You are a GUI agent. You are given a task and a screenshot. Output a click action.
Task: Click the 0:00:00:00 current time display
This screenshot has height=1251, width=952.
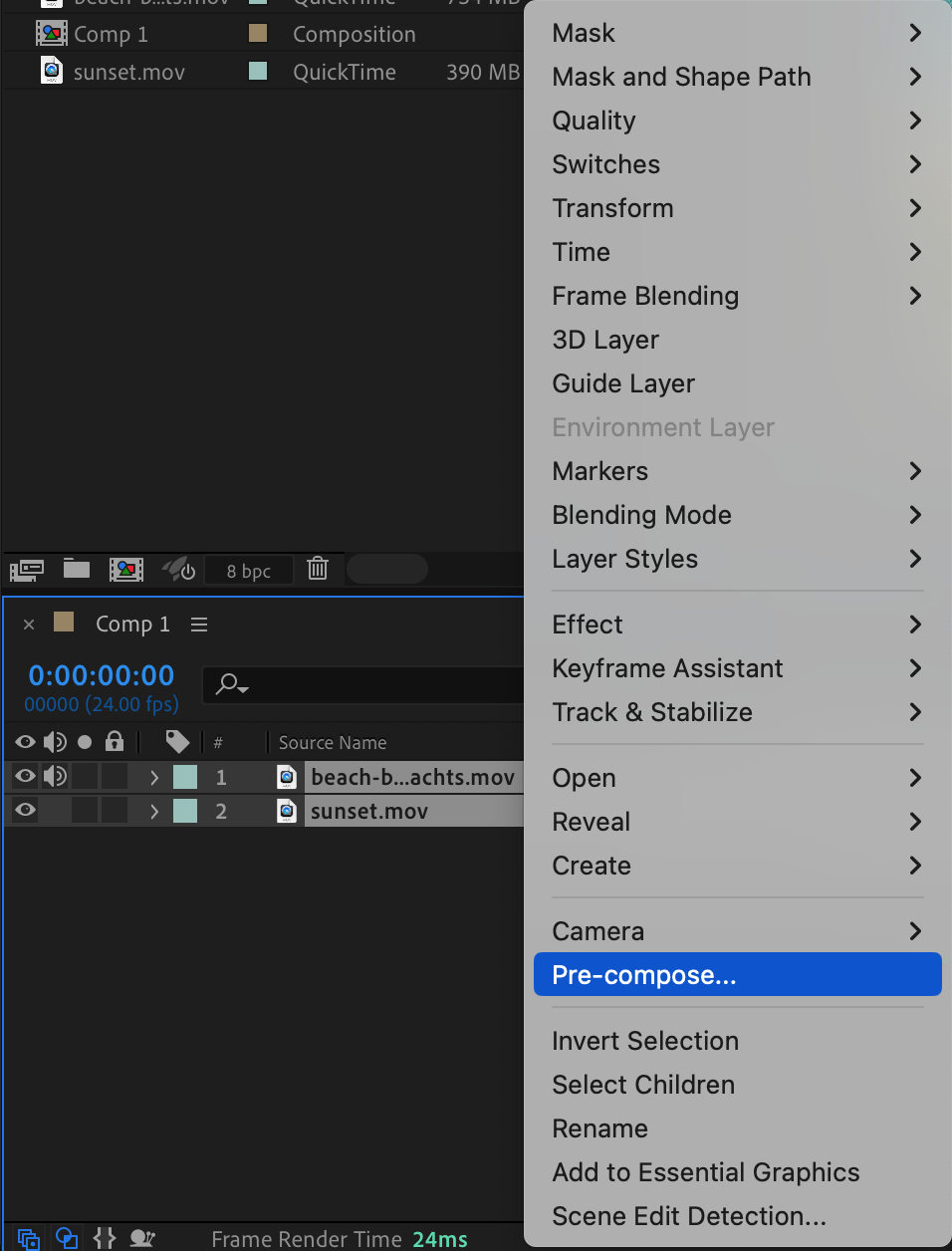click(102, 675)
